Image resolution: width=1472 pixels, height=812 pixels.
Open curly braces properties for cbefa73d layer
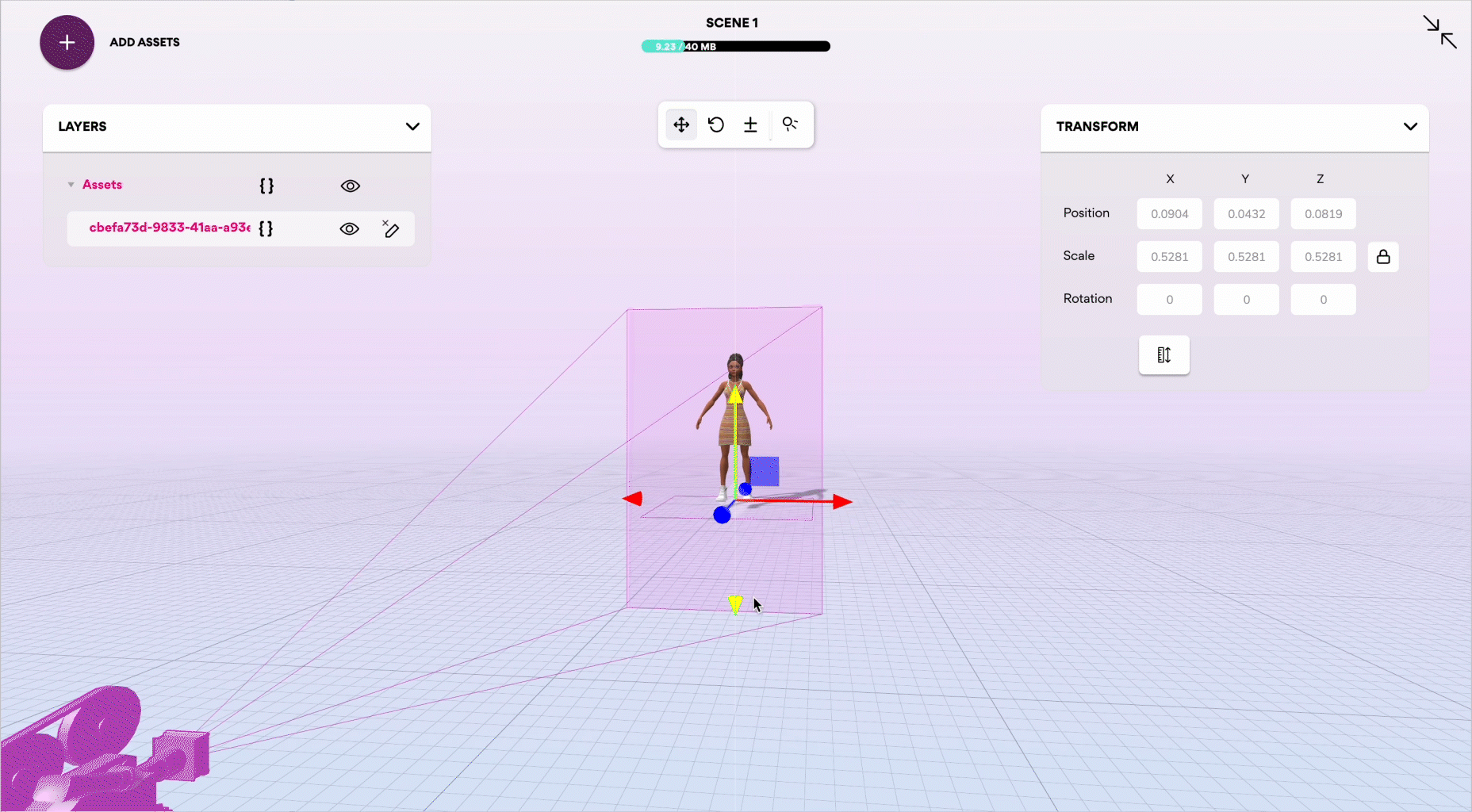(266, 228)
